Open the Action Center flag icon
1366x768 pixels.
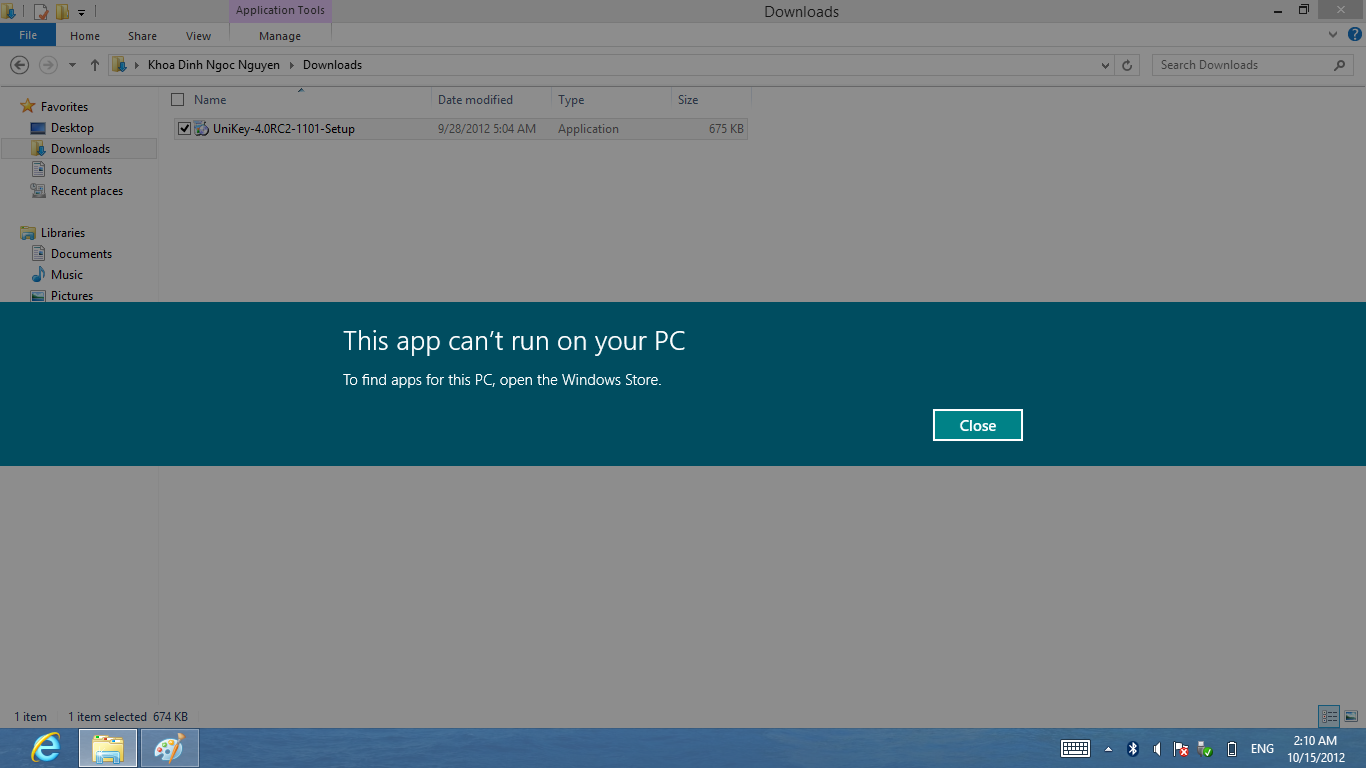tap(1181, 748)
